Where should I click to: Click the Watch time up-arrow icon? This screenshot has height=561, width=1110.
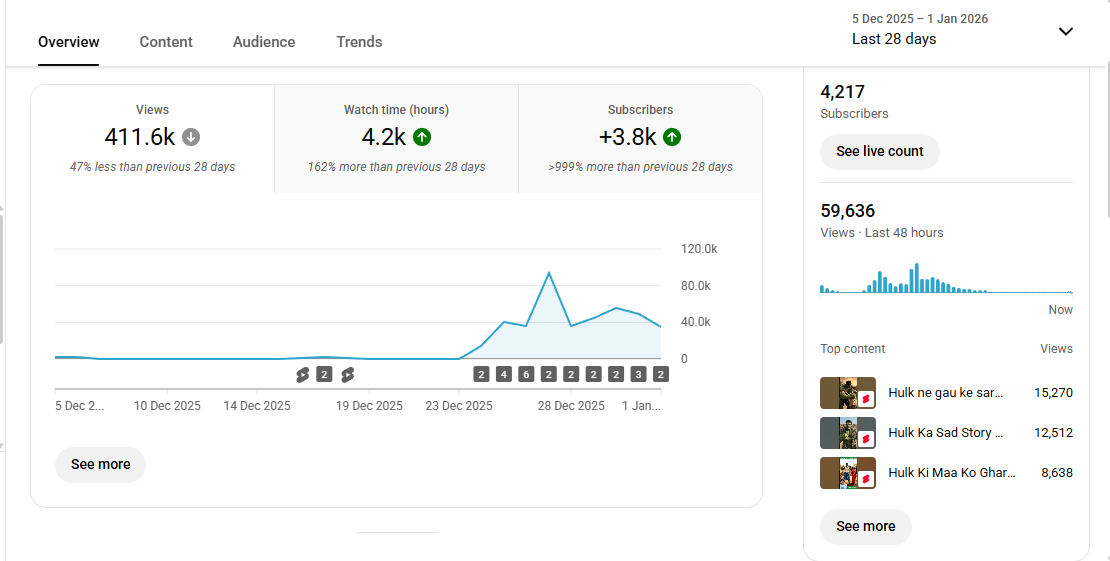click(422, 137)
